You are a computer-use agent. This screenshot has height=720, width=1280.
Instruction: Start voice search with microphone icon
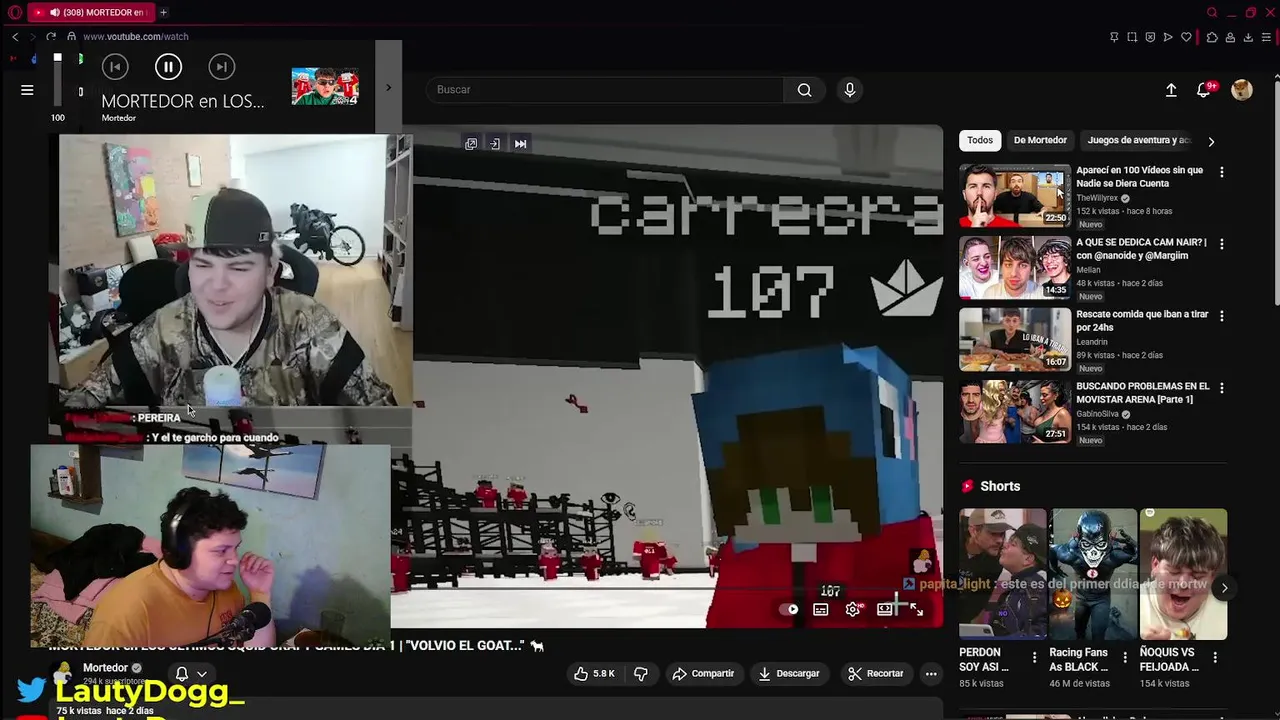[850, 90]
